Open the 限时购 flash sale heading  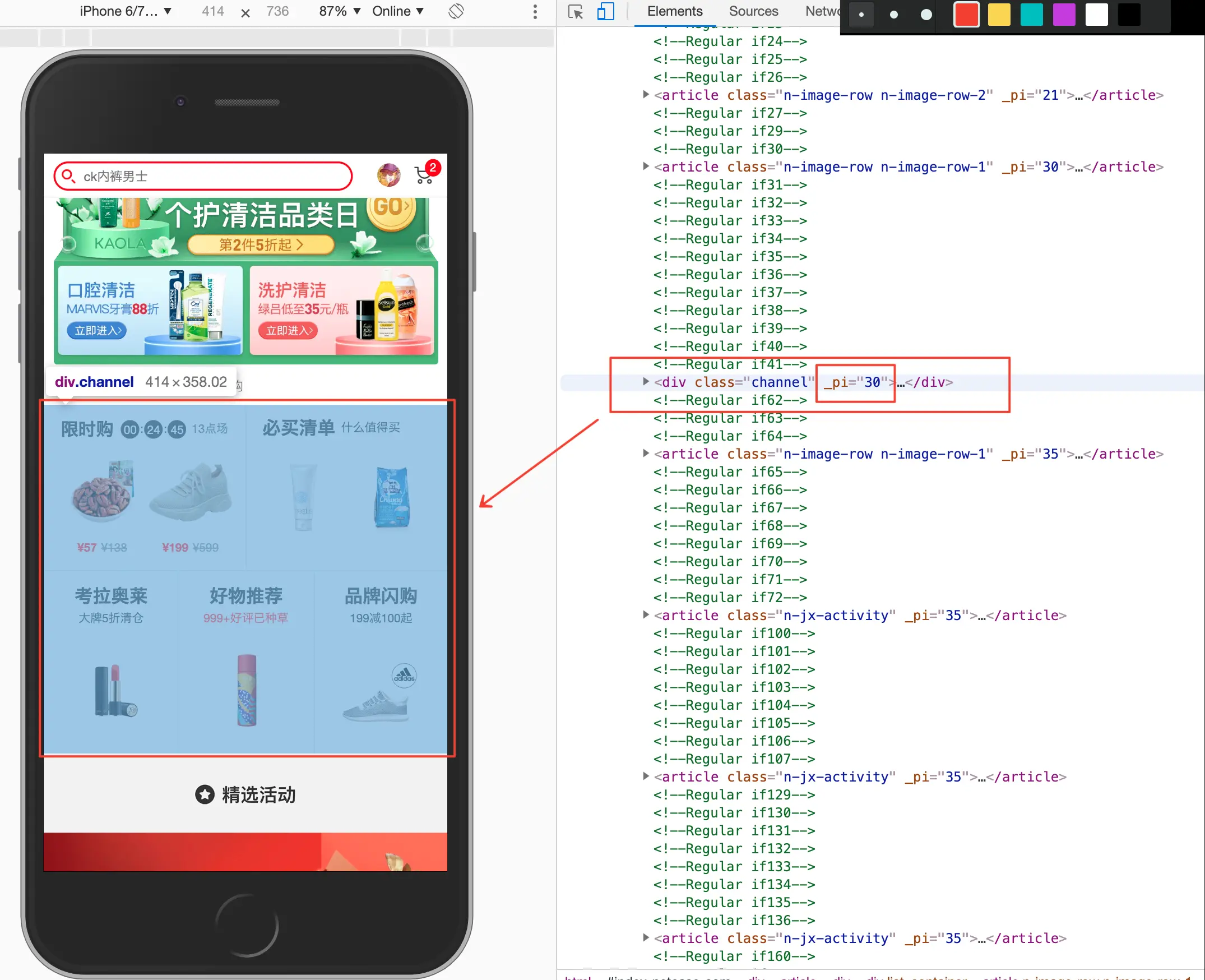click(x=87, y=429)
